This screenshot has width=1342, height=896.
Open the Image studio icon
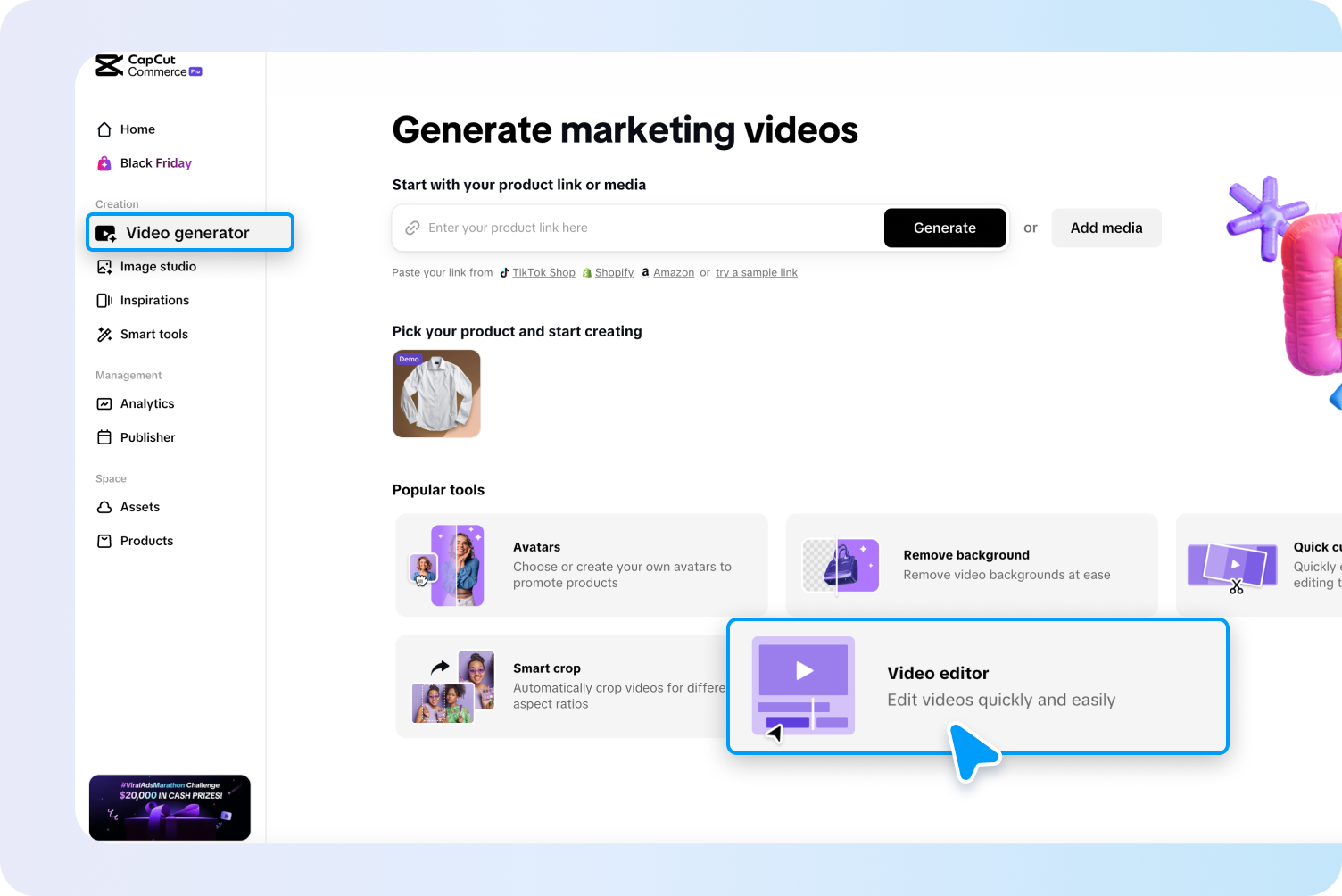point(104,266)
